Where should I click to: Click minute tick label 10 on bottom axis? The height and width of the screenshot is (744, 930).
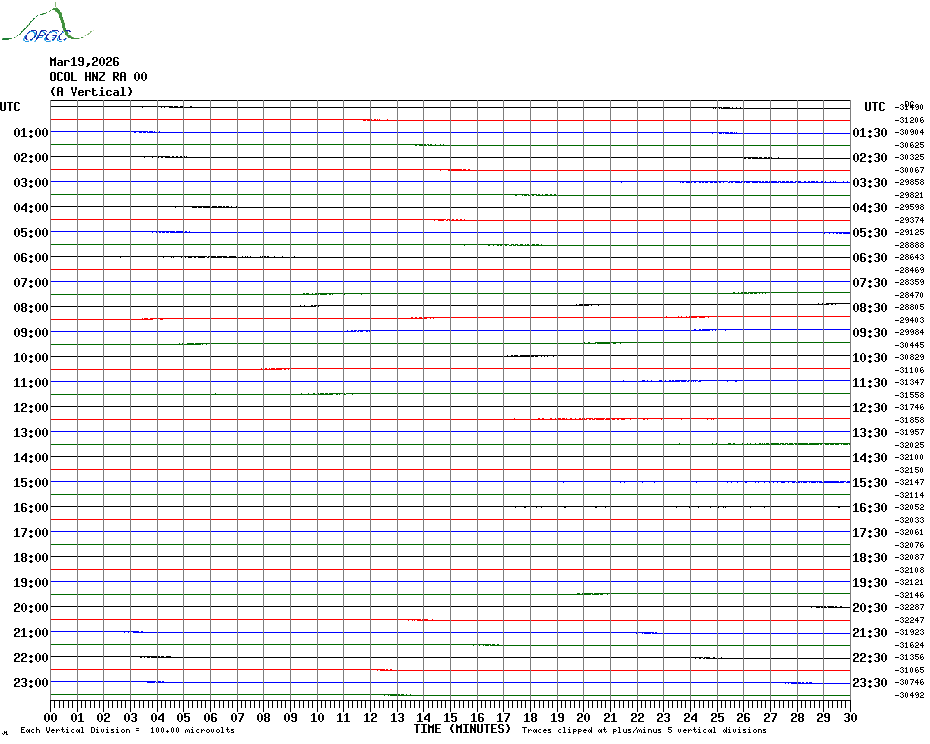[x=317, y=717]
